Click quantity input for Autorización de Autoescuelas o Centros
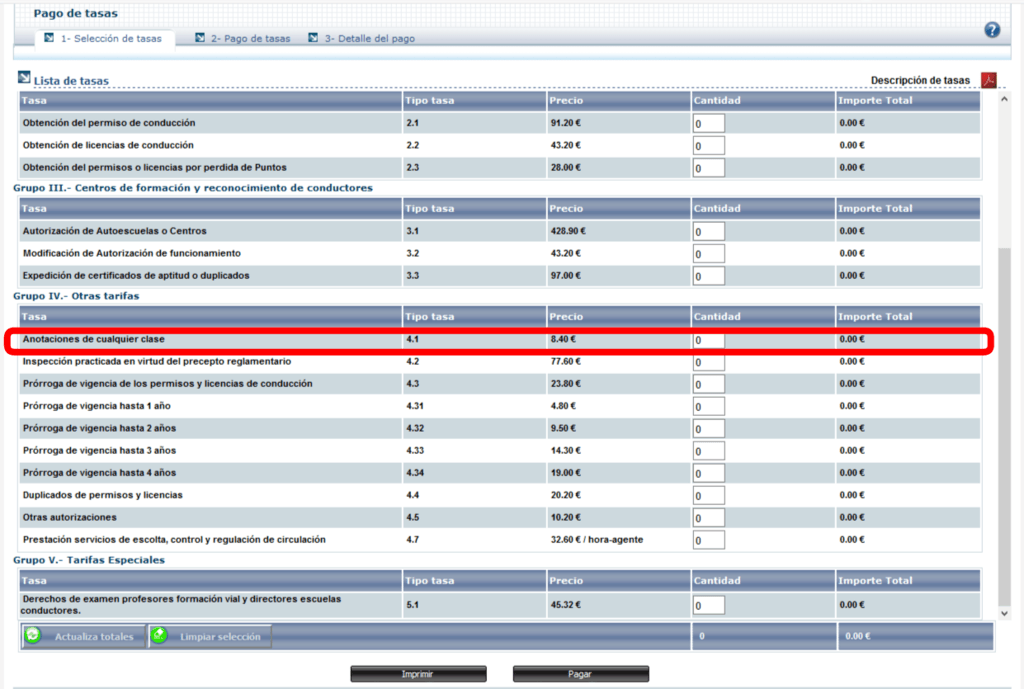The width and height of the screenshot is (1024, 689). coord(708,232)
